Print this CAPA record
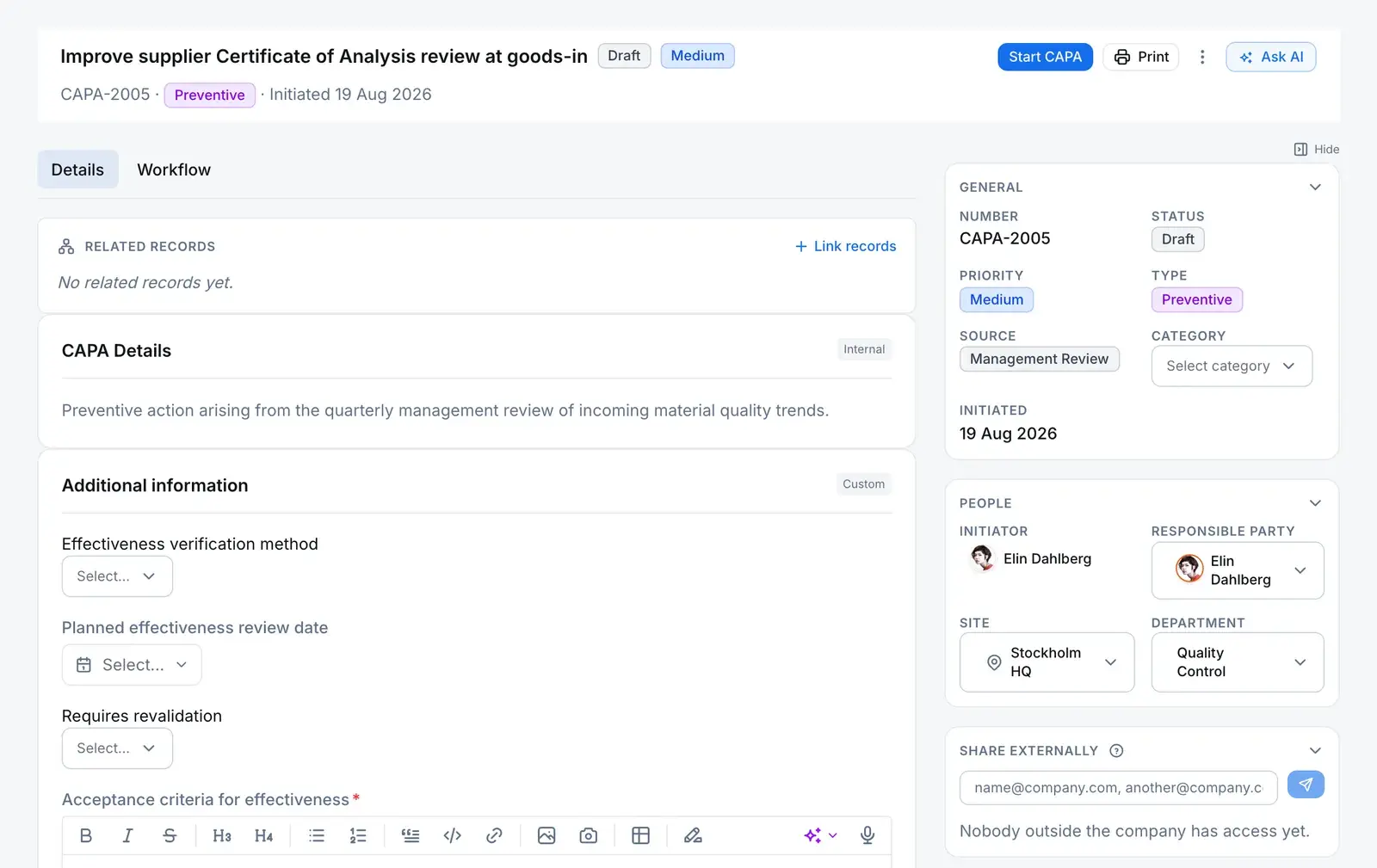This screenshot has height=868, width=1377. point(1141,57)
